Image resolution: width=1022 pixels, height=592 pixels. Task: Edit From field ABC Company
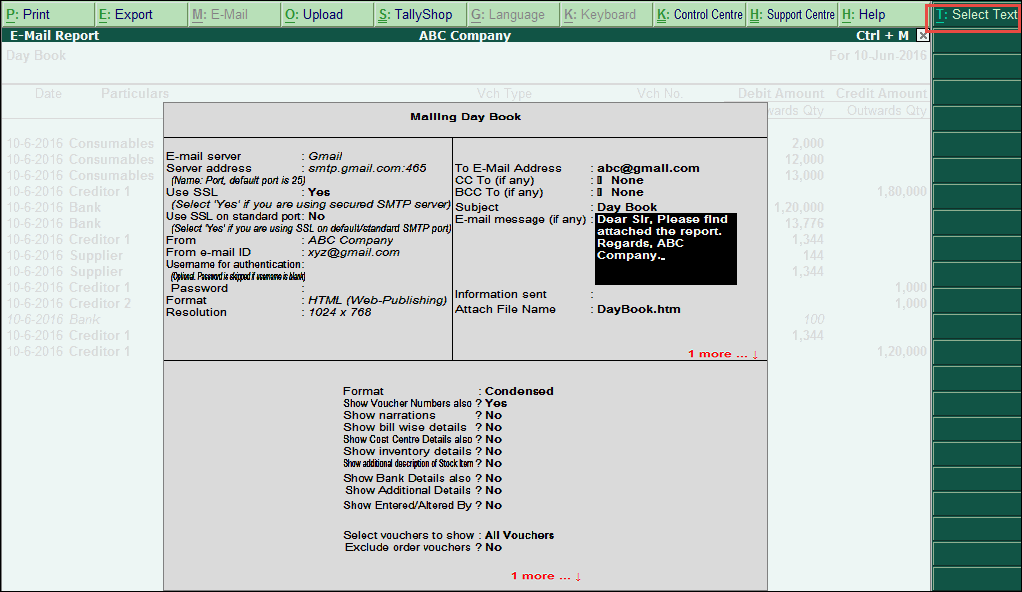(351, 241)
